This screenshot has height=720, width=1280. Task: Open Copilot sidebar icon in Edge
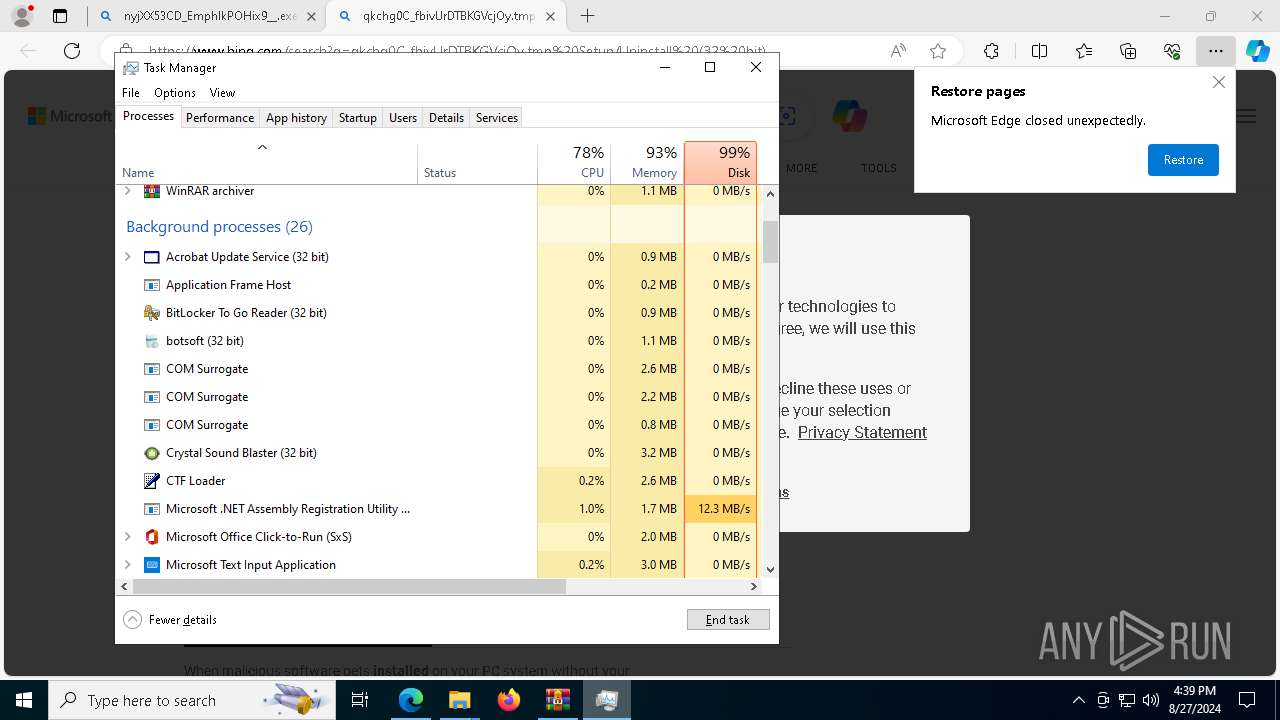1257,51
